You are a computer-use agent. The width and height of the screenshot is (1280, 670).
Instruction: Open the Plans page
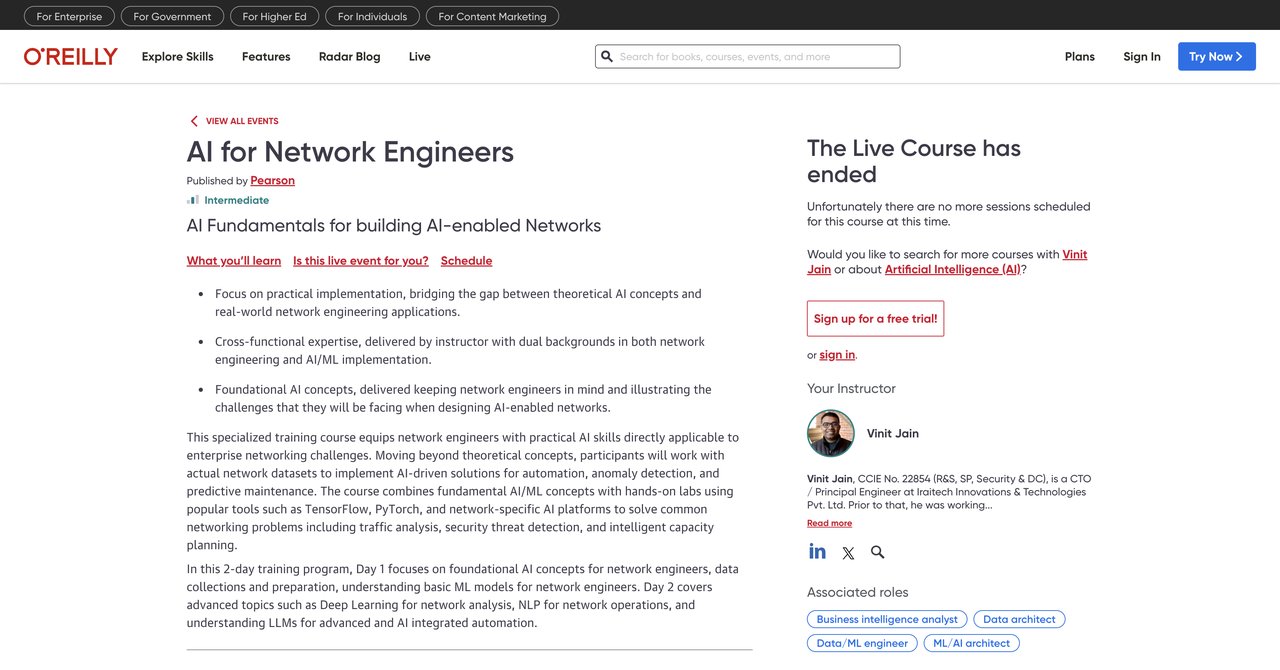click(x=1080, y=57)
